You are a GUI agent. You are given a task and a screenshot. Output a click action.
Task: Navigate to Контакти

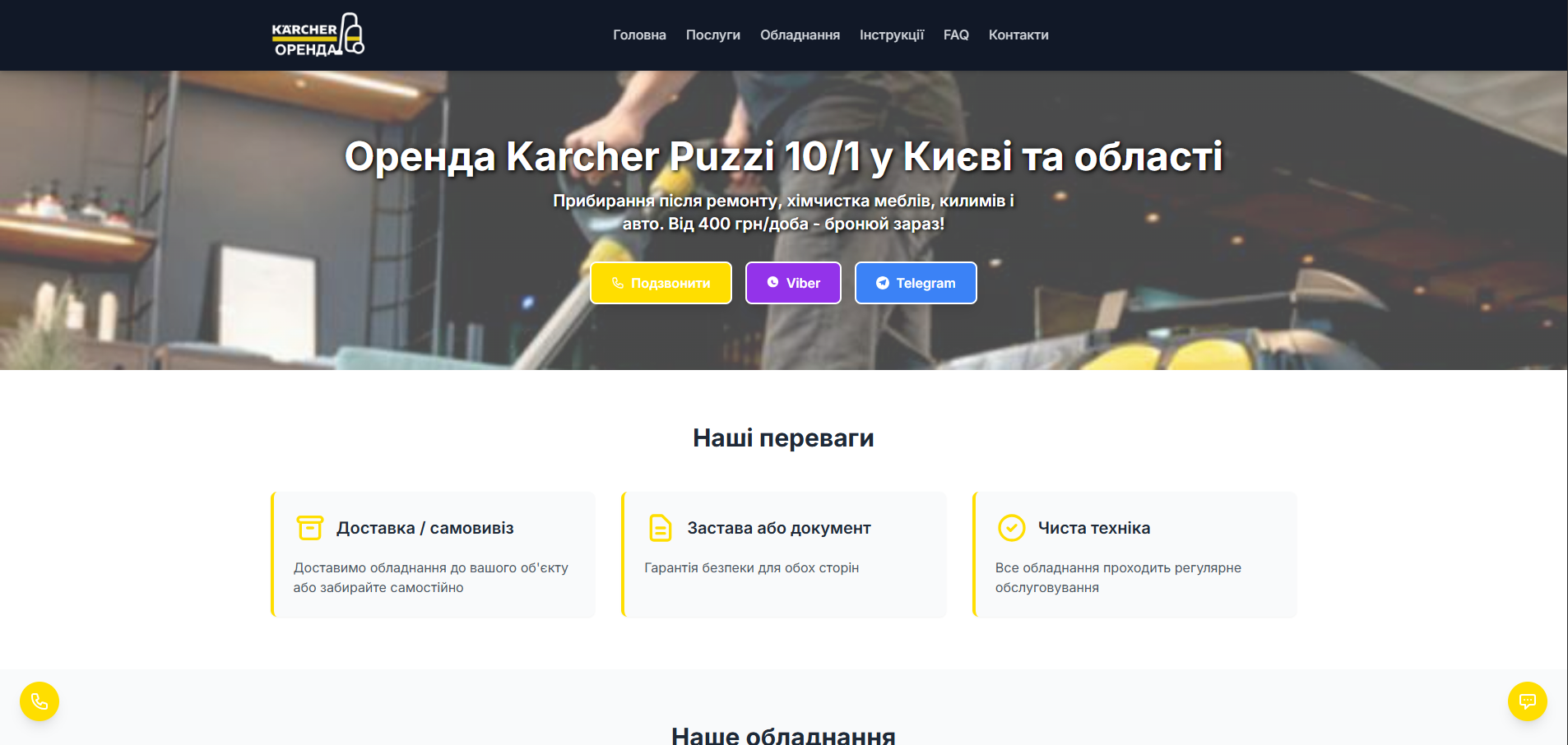coord(1018,35)
